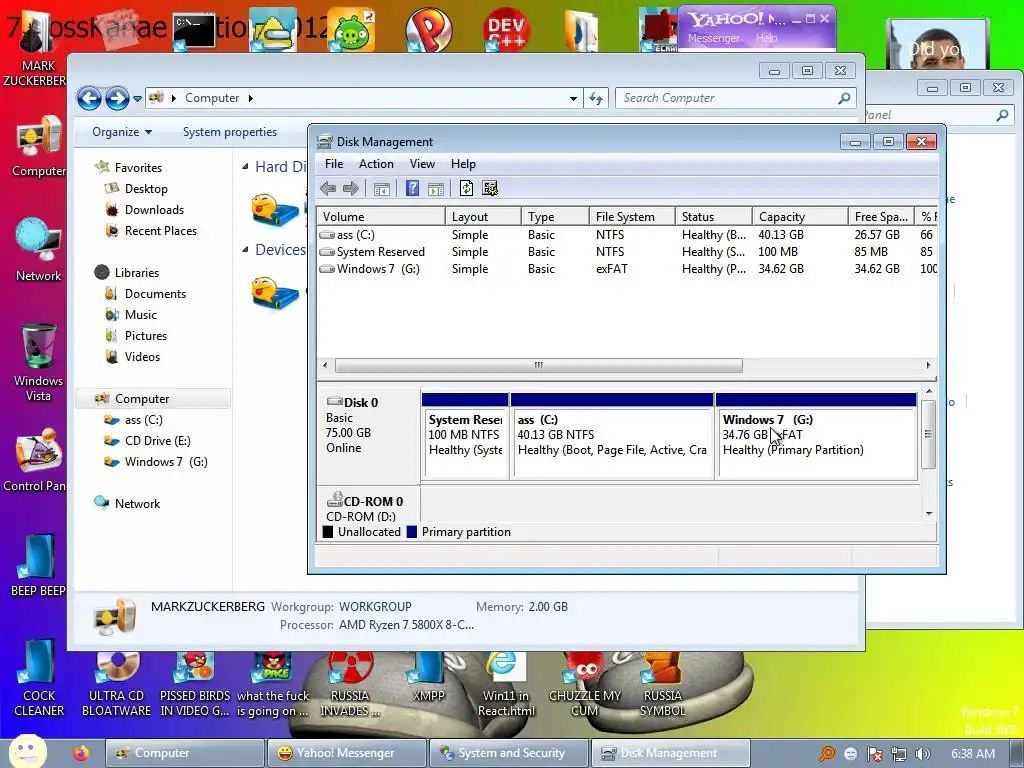The width and height of the screenshot is (1024, 768).
Task: Open recent pages dropdown next to Forward button
Action: pos(137,99)
